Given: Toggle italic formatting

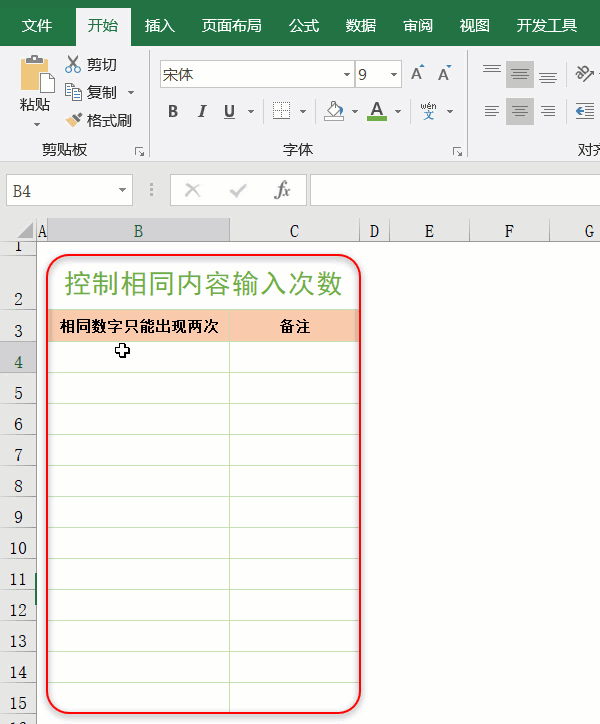Looking at the screenshot, I should (x=202, y=111).
